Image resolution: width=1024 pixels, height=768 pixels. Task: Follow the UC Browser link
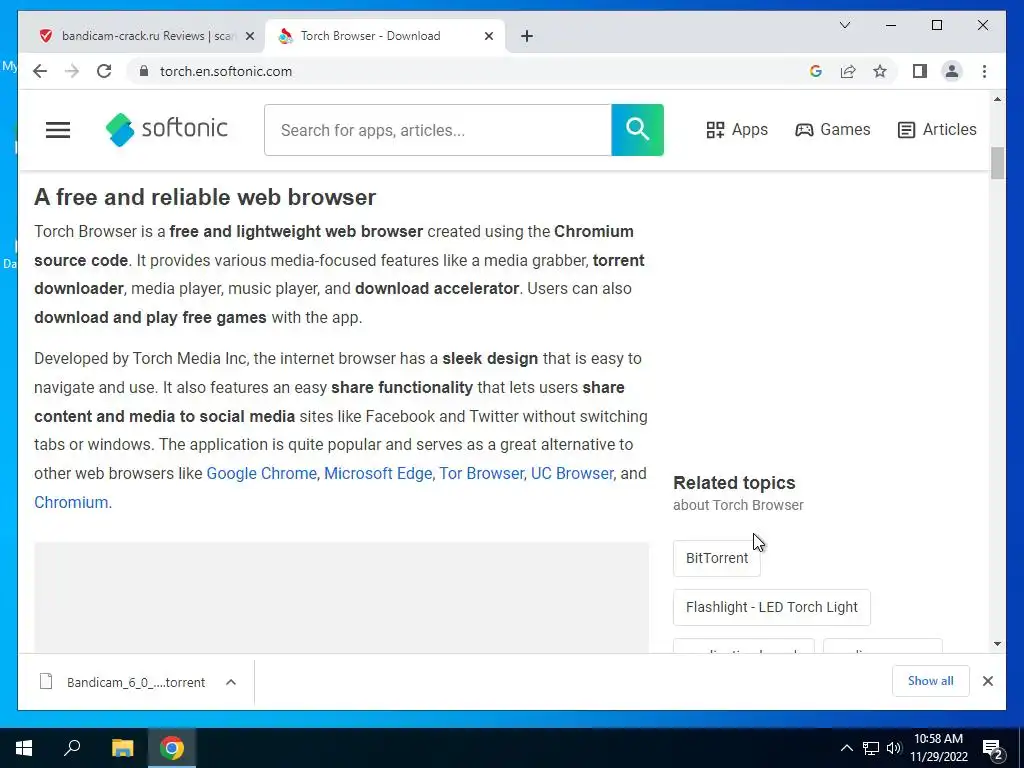coord(572,473)
